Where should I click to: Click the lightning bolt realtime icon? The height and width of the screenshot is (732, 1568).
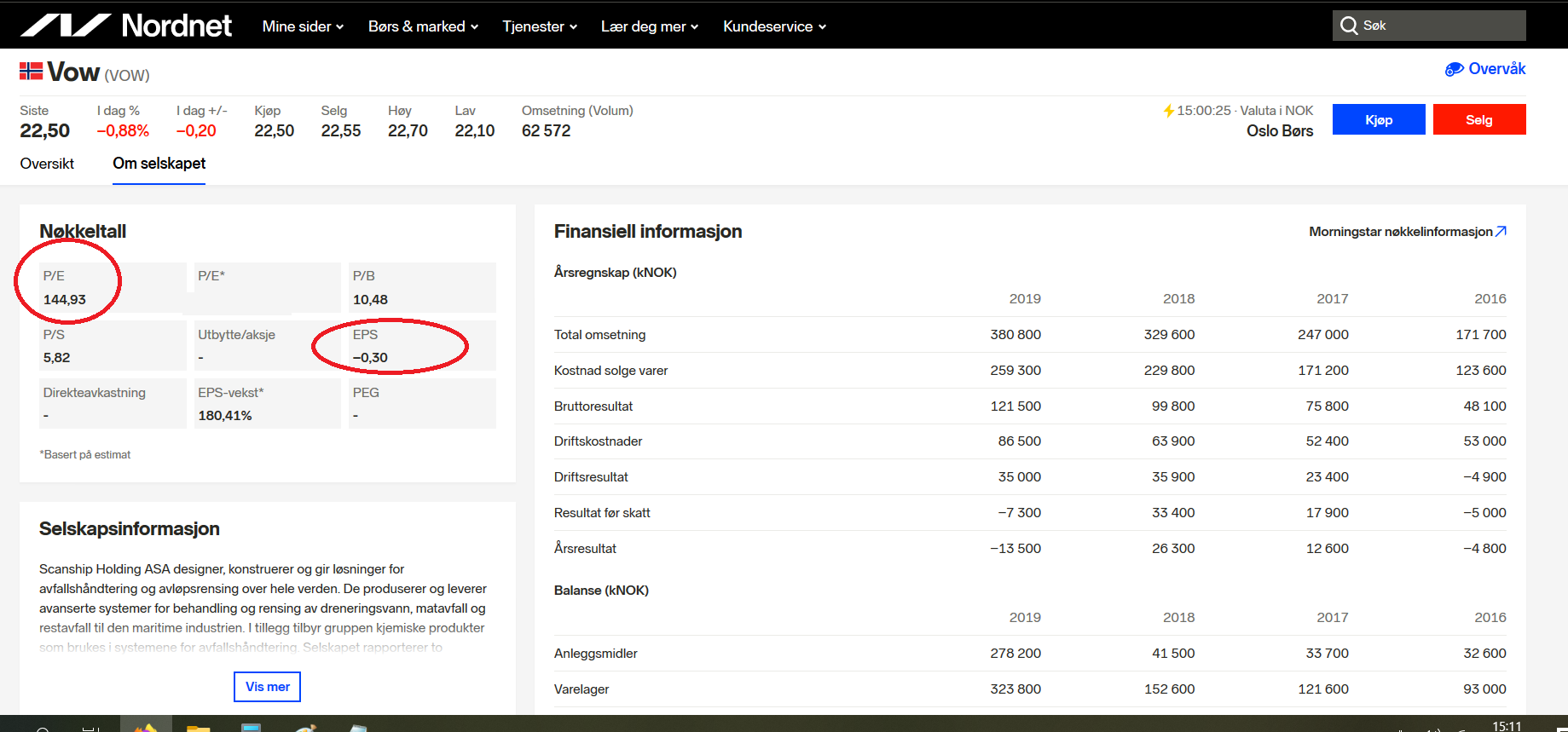(x=1169, y=111)
